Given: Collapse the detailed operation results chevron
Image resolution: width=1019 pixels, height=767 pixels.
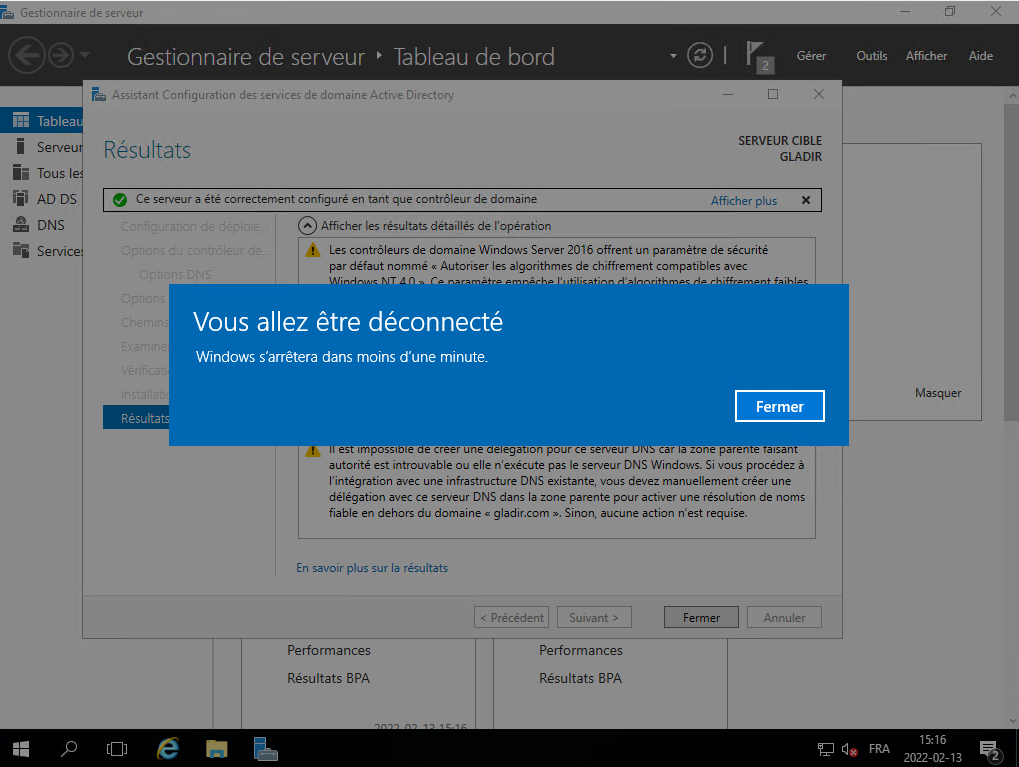Looking at the screenshot, I should point(309,226).
